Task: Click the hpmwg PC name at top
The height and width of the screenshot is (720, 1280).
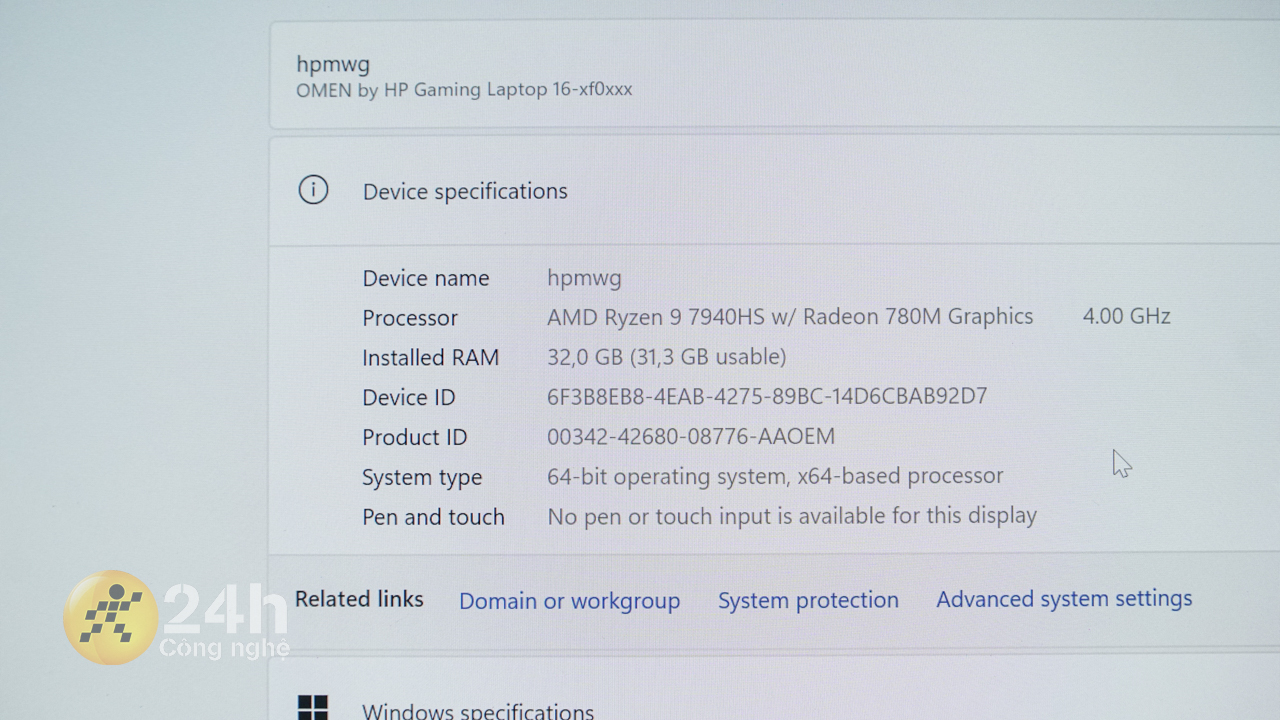Action: [x=333, y=65]
